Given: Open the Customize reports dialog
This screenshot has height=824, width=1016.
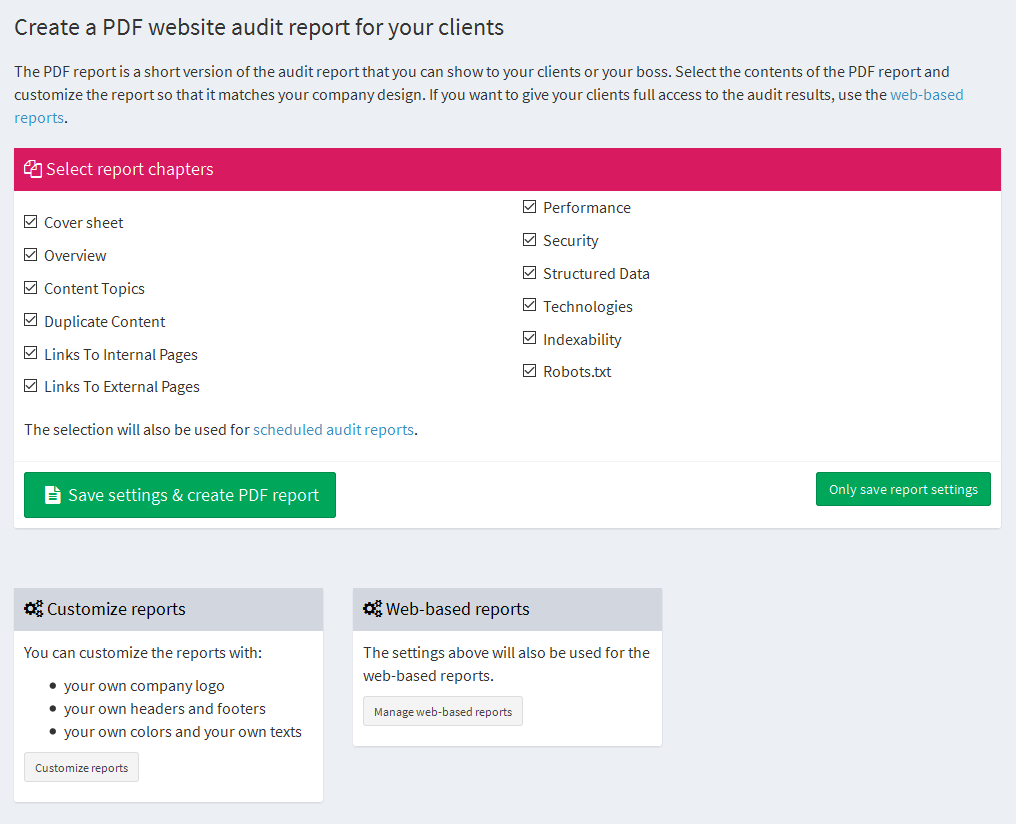Looking at the screenshot, I should [81, 767].
